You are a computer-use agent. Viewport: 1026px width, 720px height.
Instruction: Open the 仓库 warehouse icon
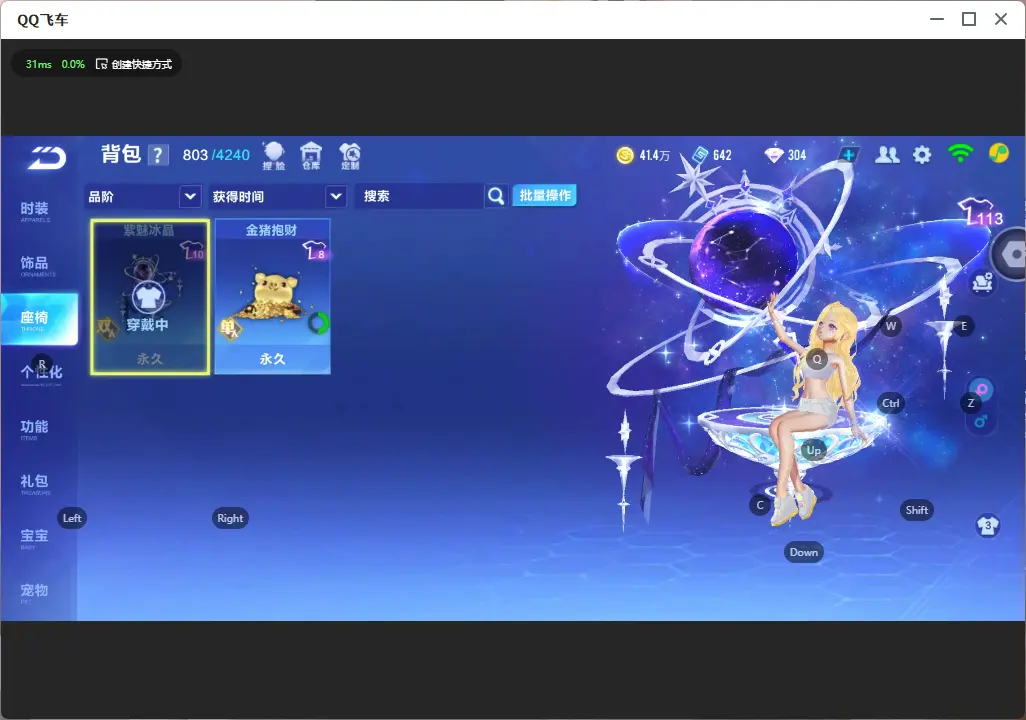(x=311, y=156)
